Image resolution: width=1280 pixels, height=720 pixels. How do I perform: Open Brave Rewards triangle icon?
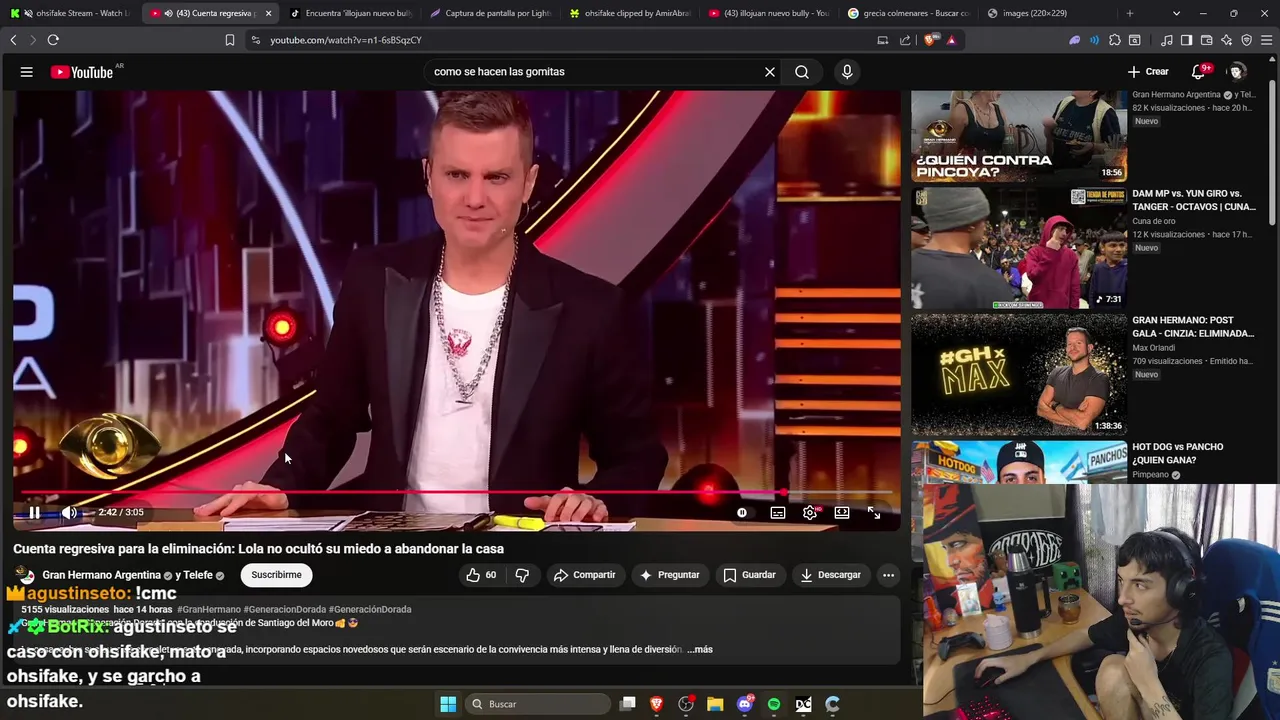click(x=951, y=40)
